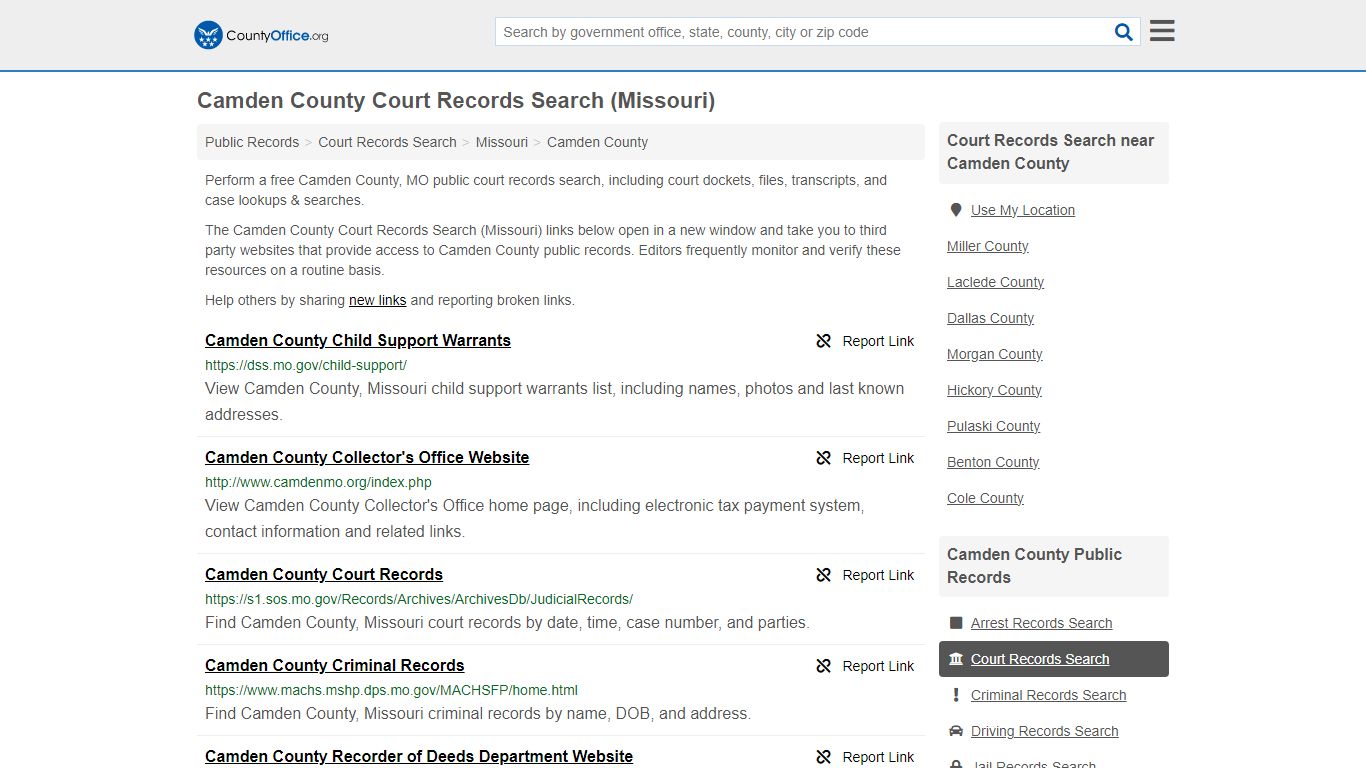Open Arrest Records Search sidebar item

click(1042, 623)
